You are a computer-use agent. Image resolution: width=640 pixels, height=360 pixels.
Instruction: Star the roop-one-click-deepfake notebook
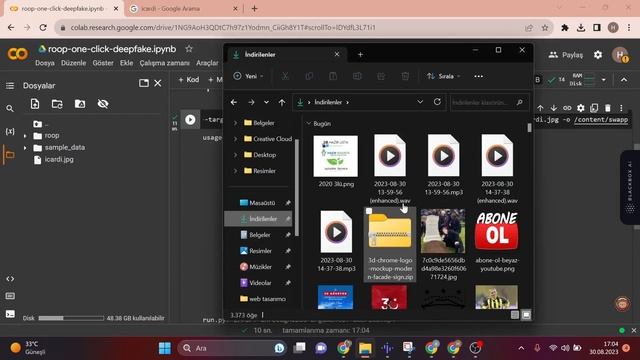(x=189, y=49)
